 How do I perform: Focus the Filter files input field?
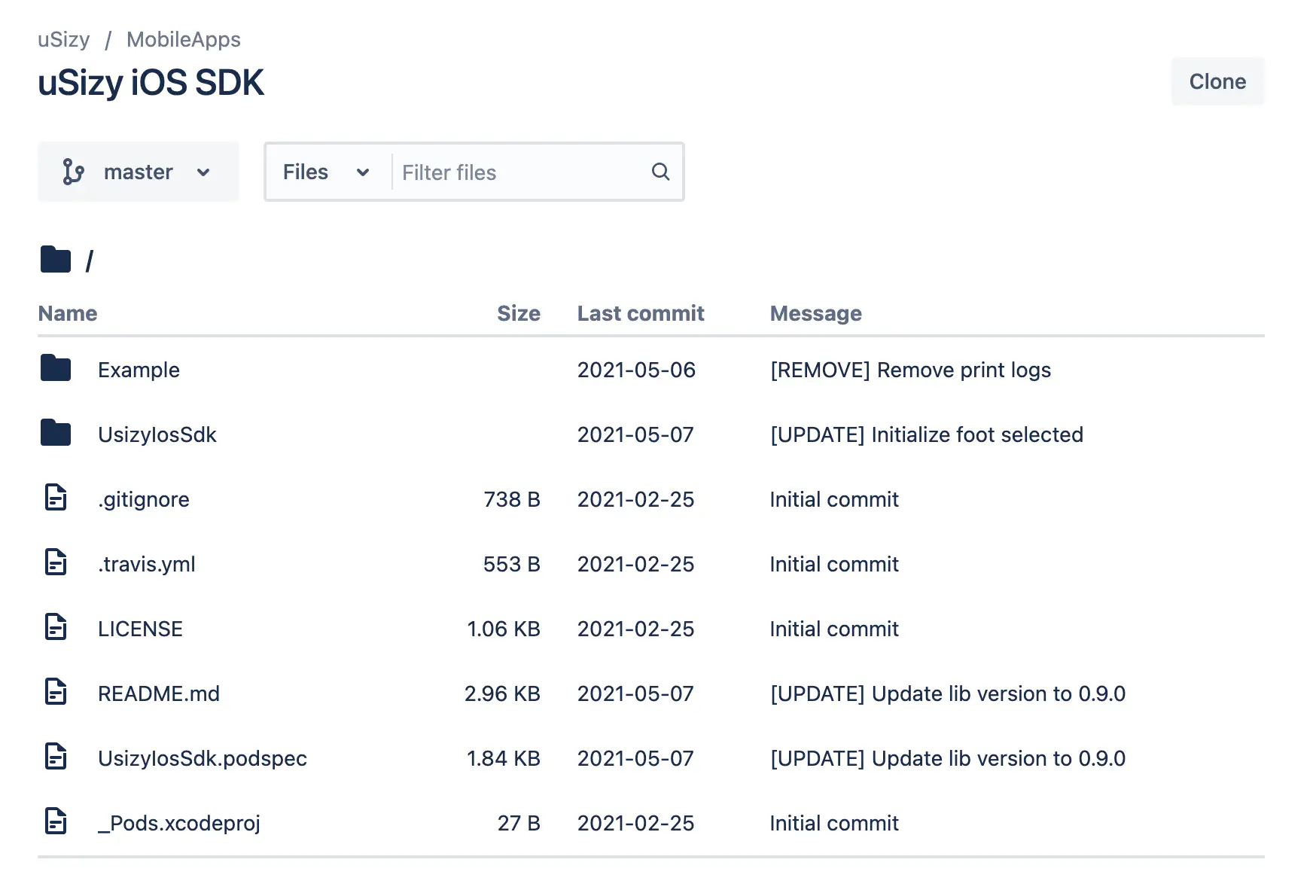coord(519,172)
